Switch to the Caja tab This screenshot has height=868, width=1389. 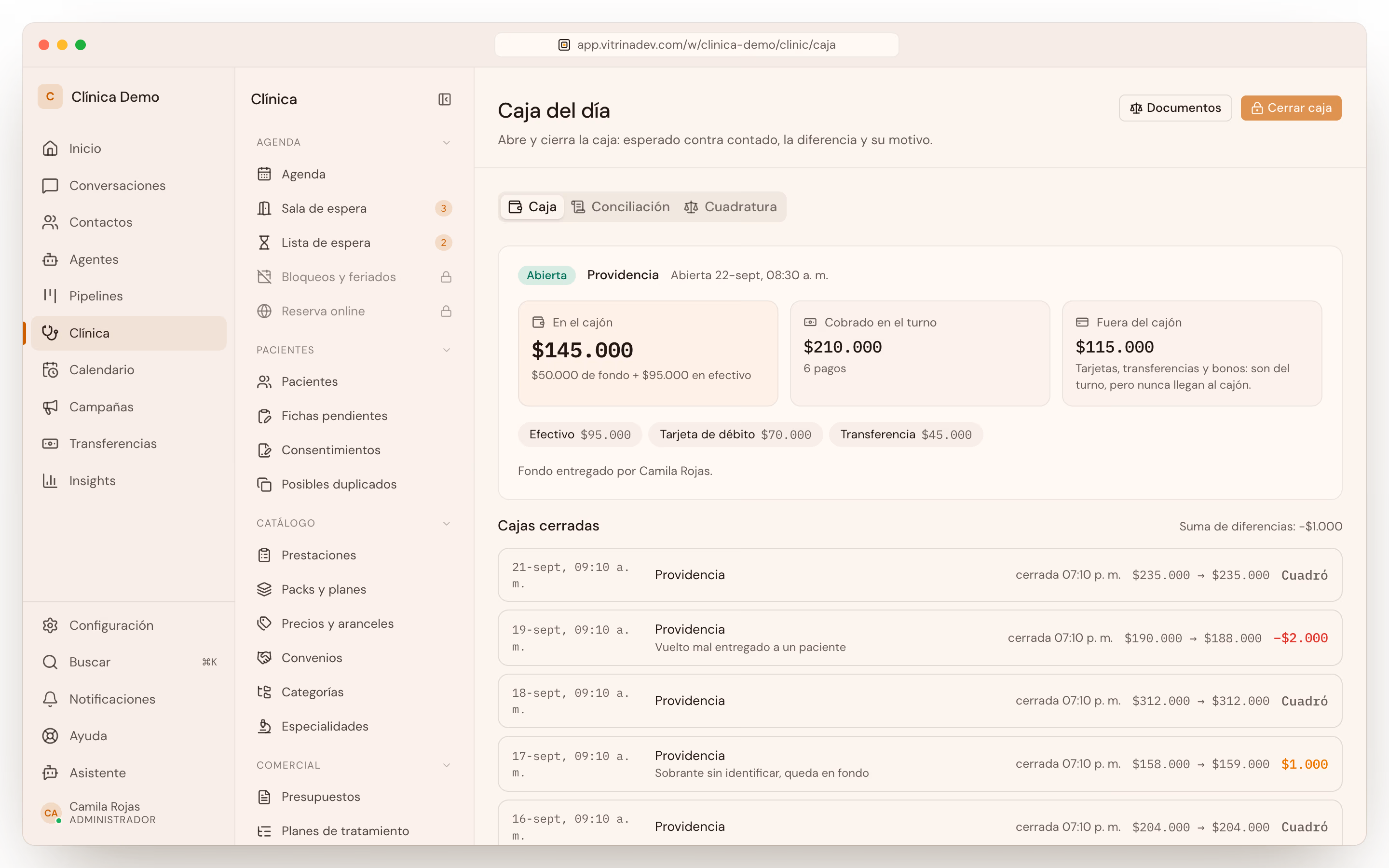pyautogui.click(x=532, y=207)
